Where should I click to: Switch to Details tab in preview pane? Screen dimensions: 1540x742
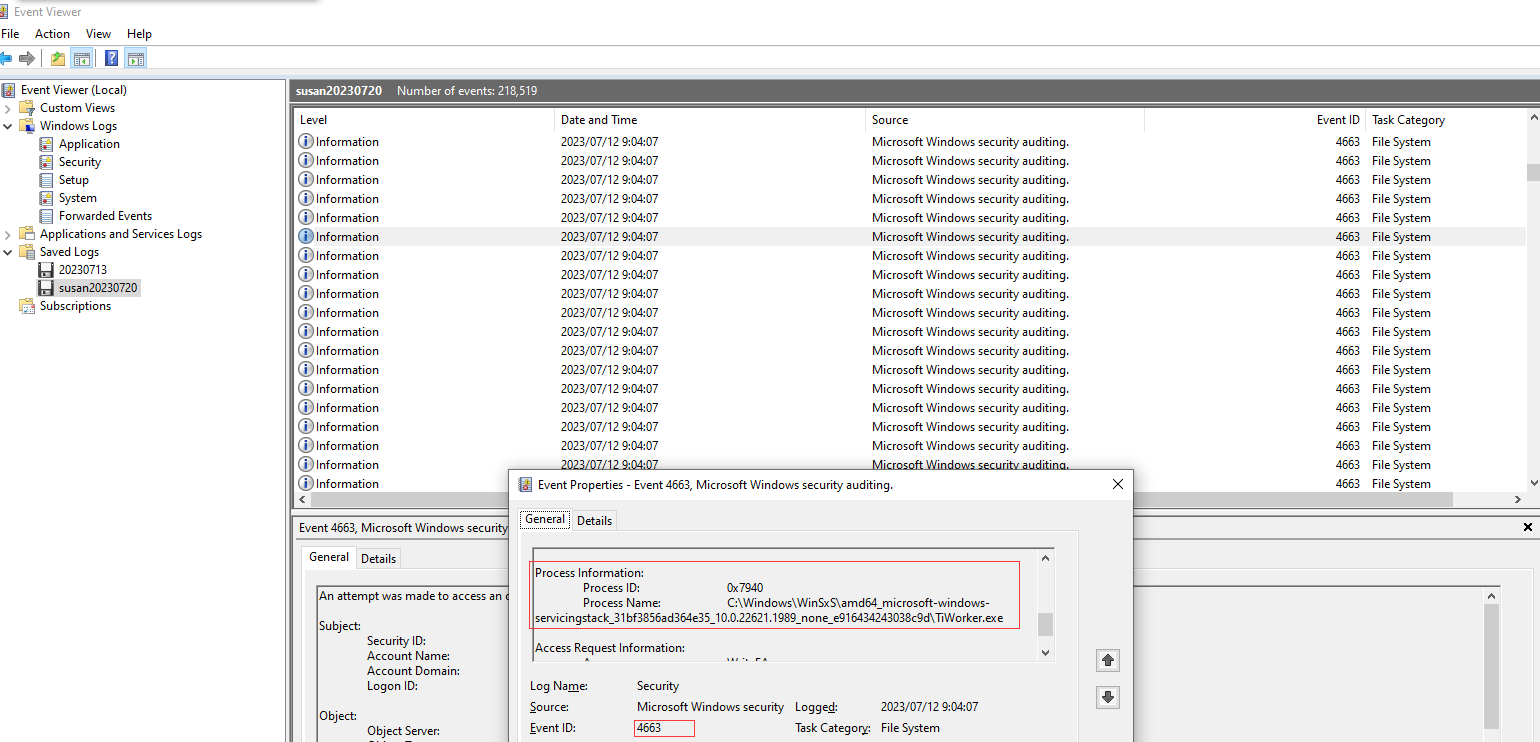pyautogui.click(x=378, y=559)
